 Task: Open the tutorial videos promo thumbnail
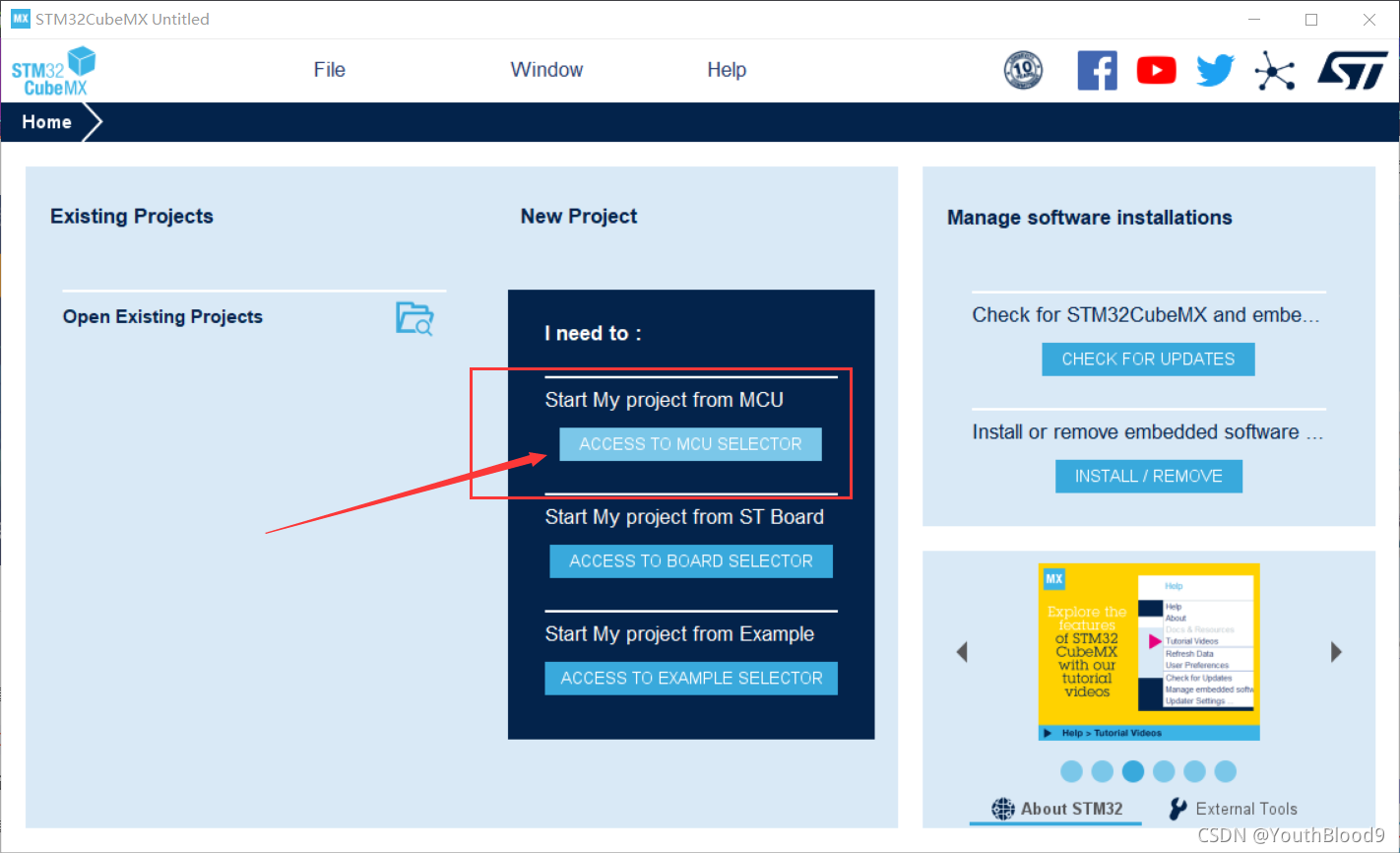pyautogui.click(x=1149, y=651)
